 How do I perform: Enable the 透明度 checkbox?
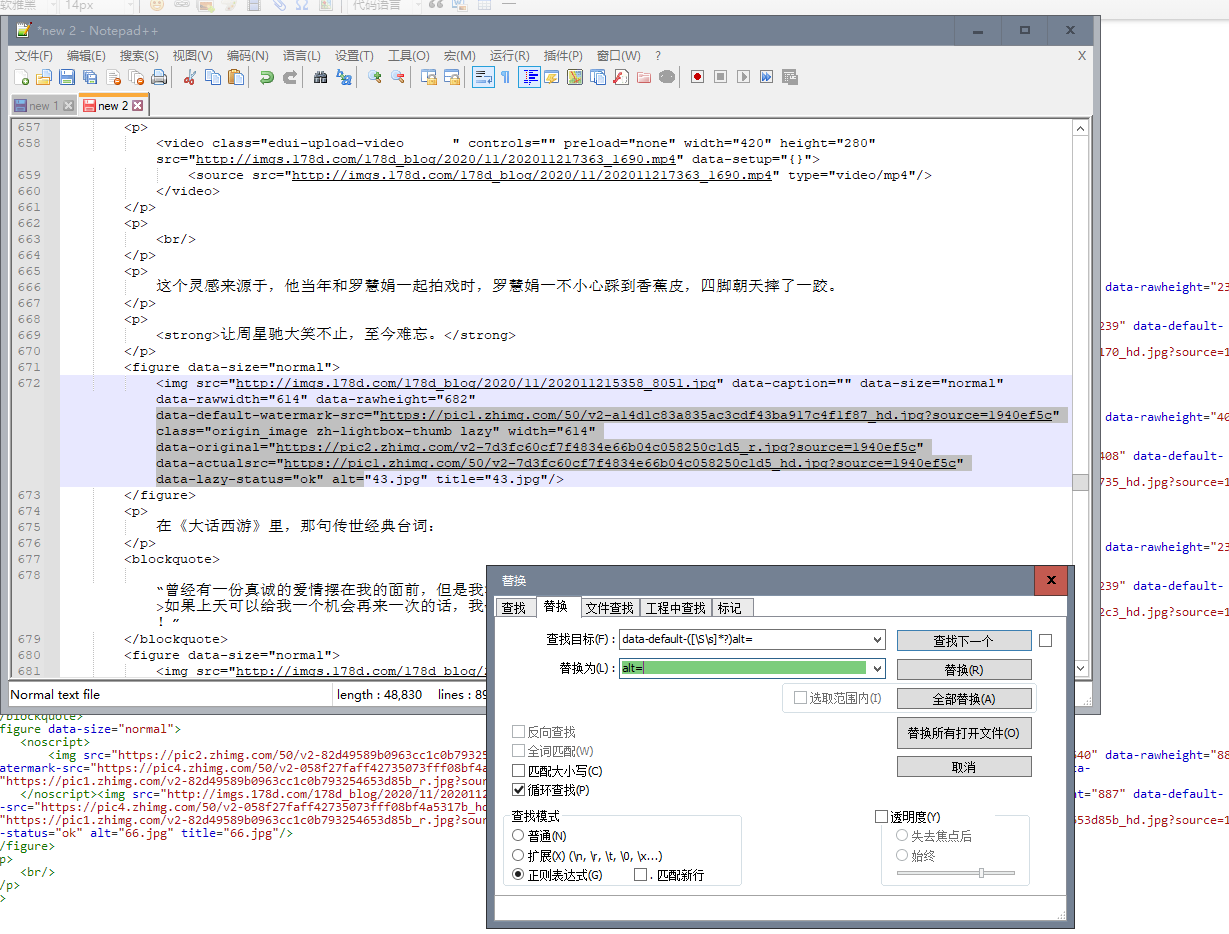point(881,817)
